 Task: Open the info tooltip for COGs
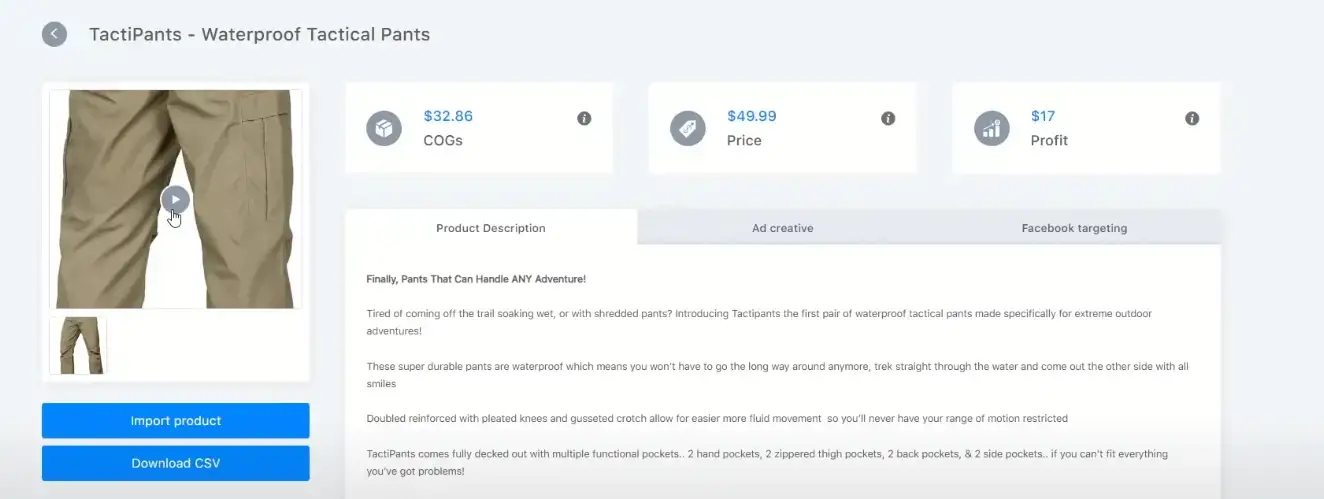tap(584, 118)
